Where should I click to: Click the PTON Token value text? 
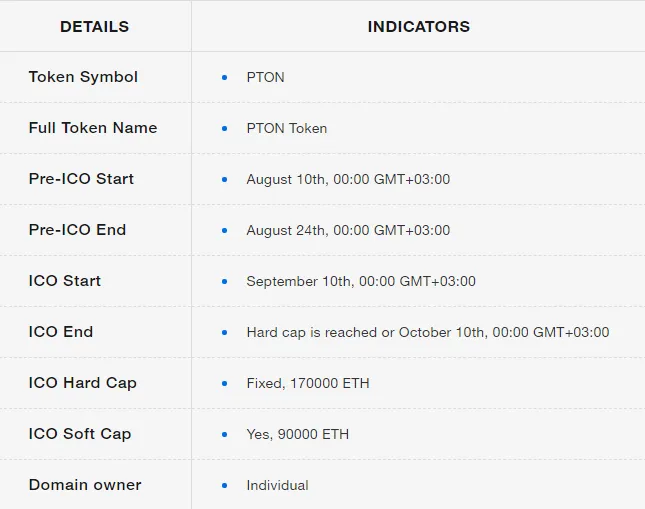point(287,128)
